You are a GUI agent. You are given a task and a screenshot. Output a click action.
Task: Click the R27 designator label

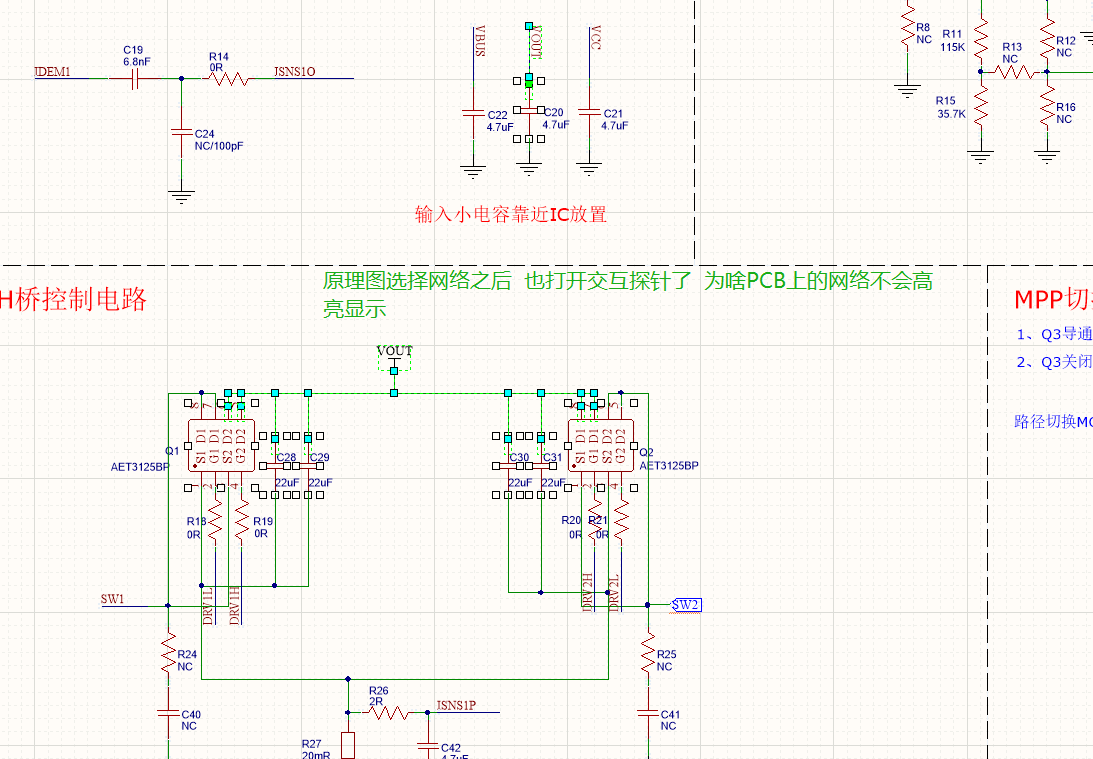click(312, 744)
